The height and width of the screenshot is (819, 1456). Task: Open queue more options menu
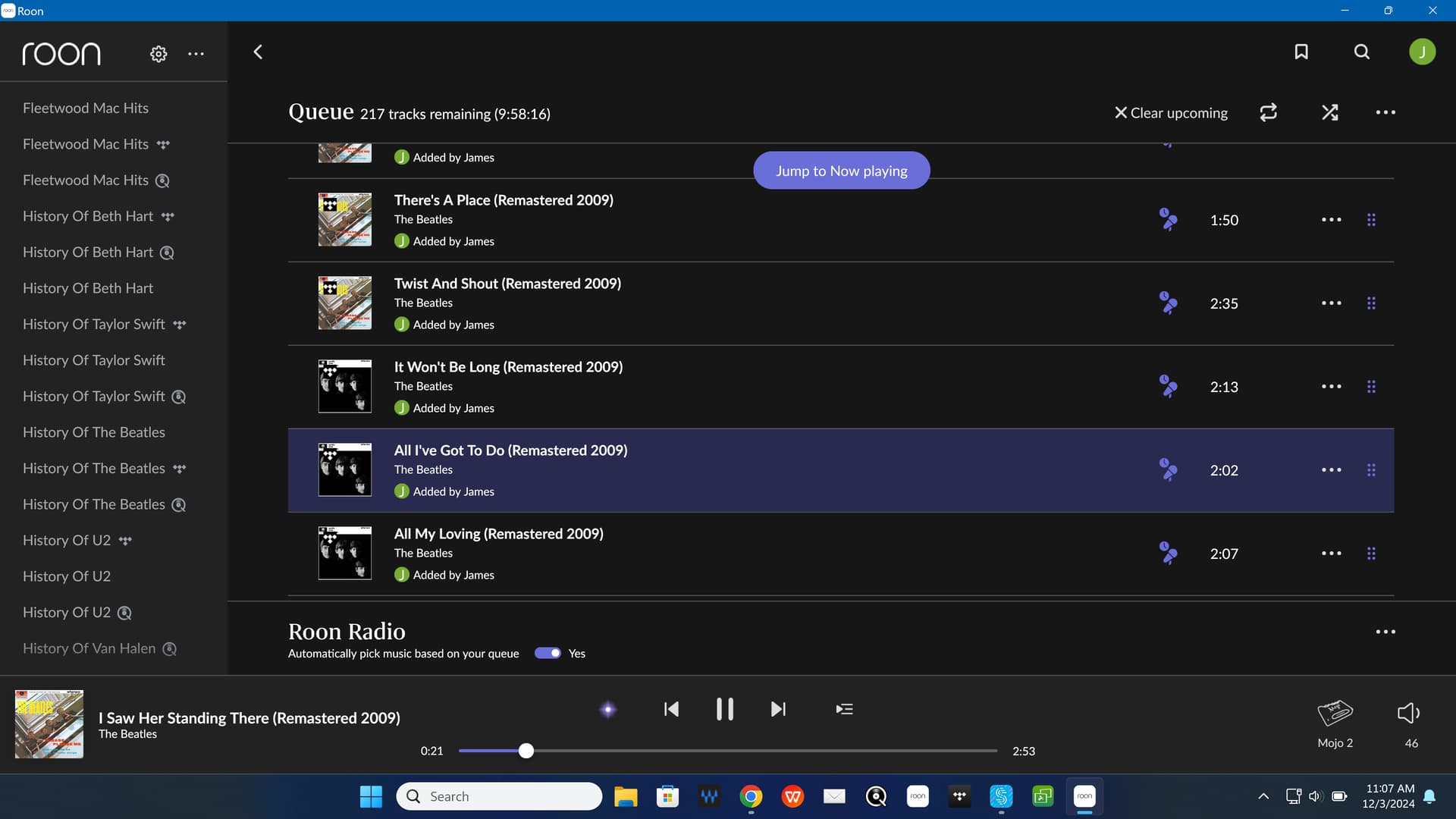[1385, 112]
